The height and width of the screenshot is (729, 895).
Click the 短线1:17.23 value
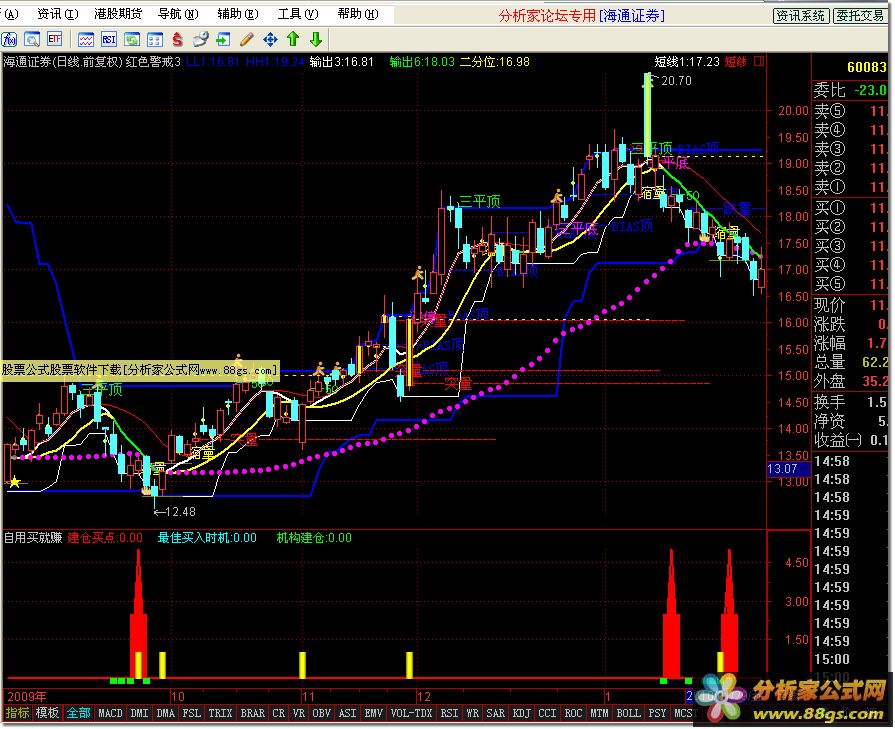[687, 62]
